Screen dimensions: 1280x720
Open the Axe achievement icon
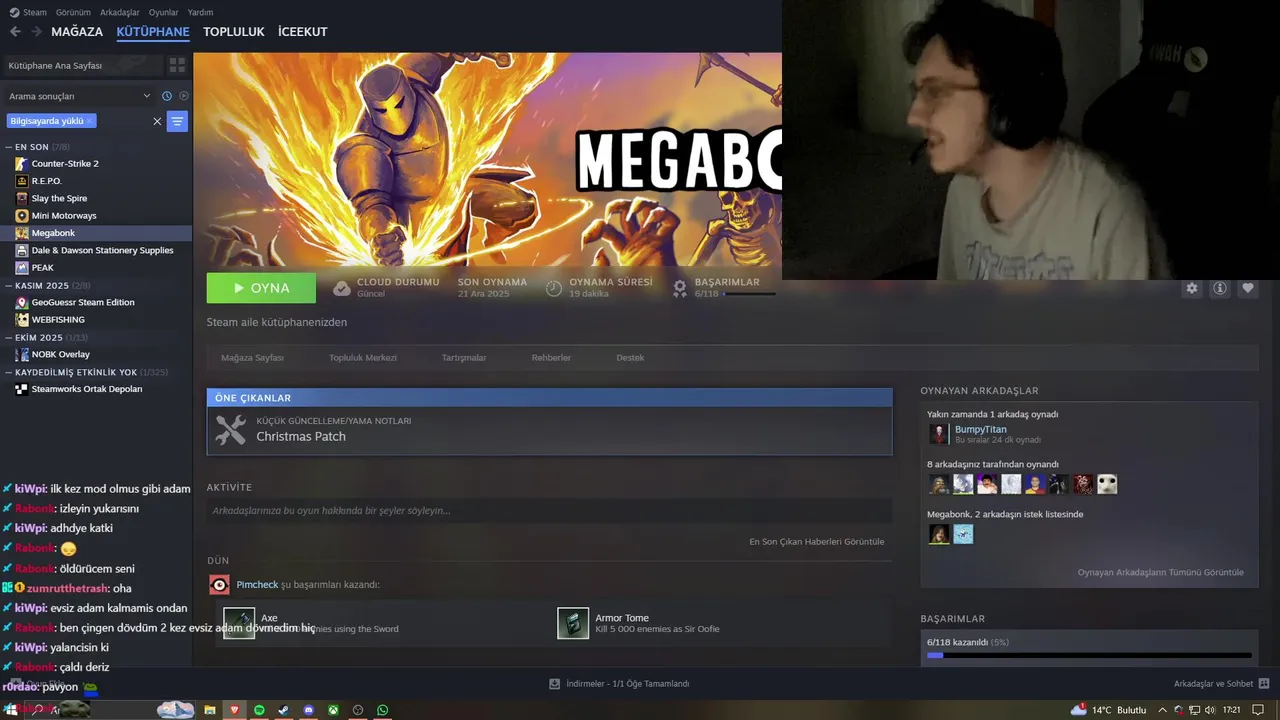(x=239, y=623)
